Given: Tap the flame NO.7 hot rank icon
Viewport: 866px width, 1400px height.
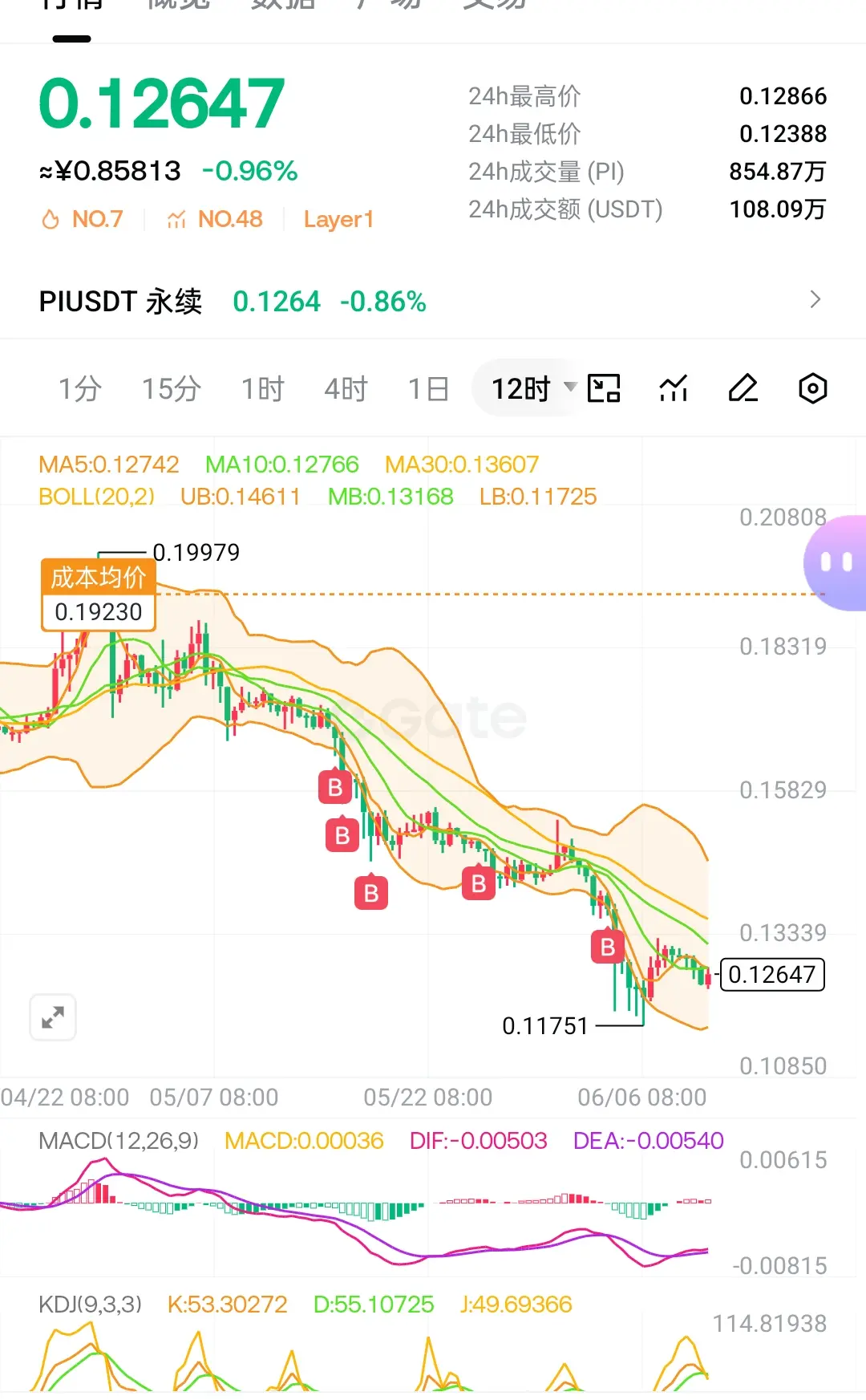Looking at the screenshot, I should click(x=51, y=219).
